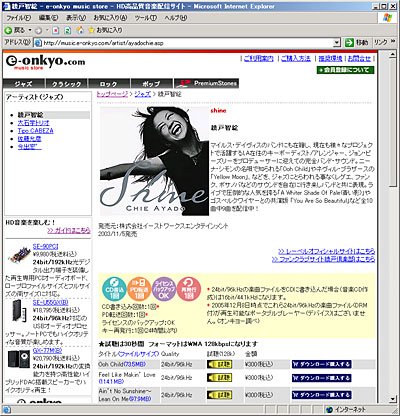Click the green 会員登録について button

(345, 70)
